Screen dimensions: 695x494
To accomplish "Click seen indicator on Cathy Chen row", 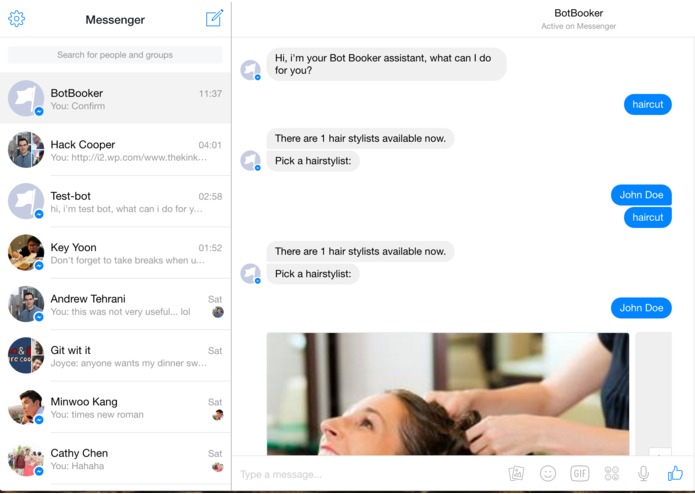I will [x=218, y=466].
